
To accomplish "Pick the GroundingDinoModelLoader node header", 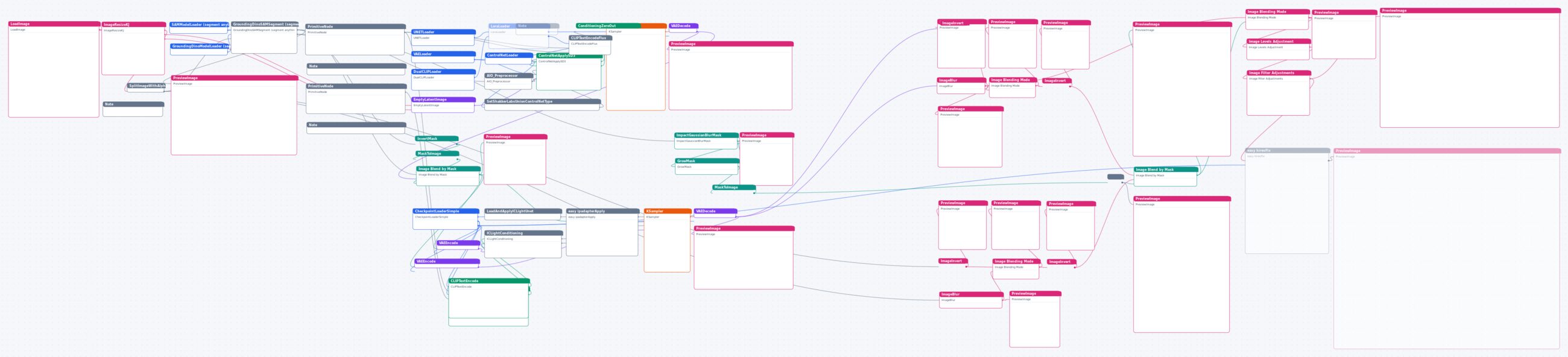I will (x=199, y=46).
